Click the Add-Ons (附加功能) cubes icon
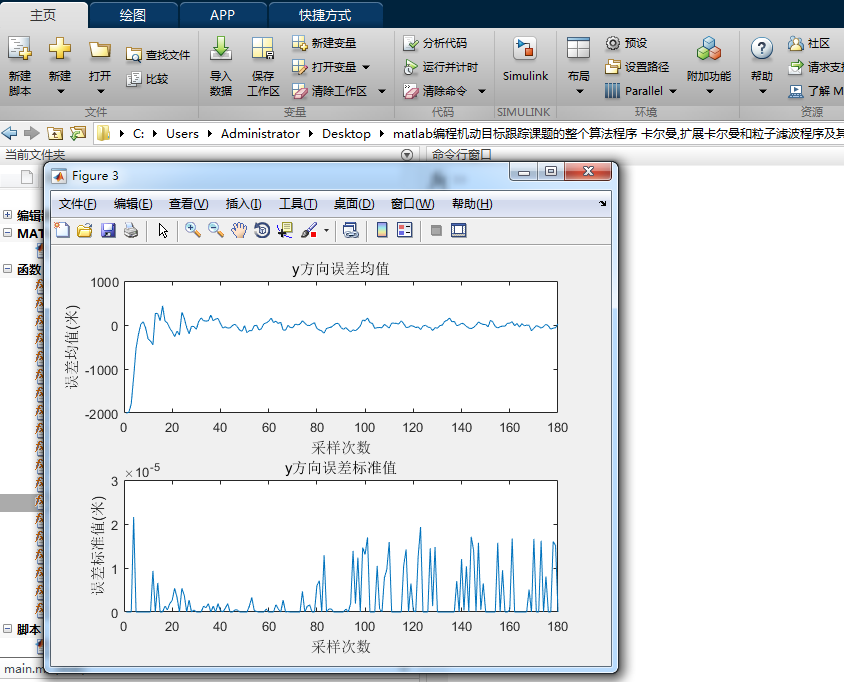Viewport: 844px width, 682px height. click(709, 48)
